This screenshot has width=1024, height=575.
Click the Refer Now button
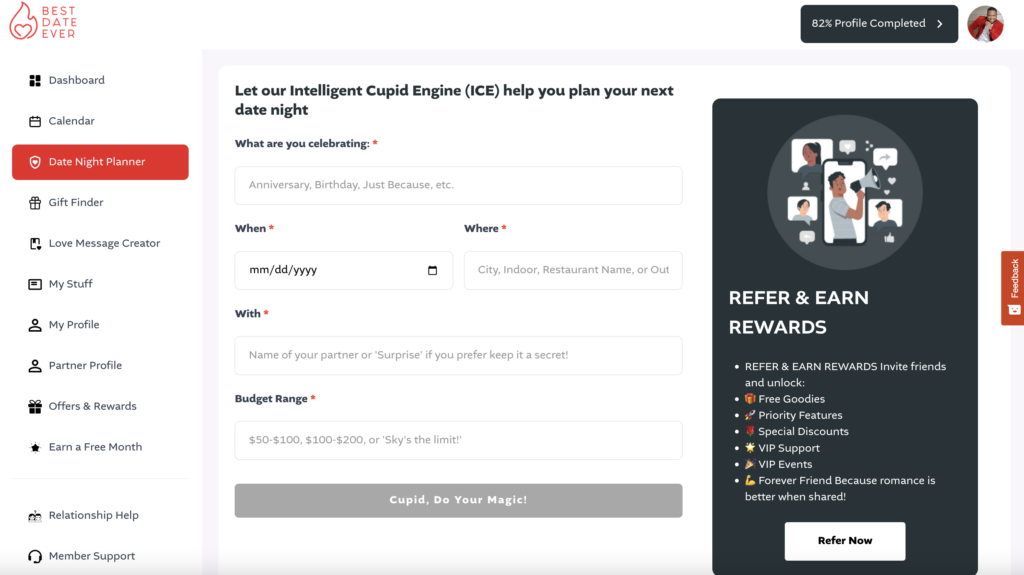click(x=845, y=541)
